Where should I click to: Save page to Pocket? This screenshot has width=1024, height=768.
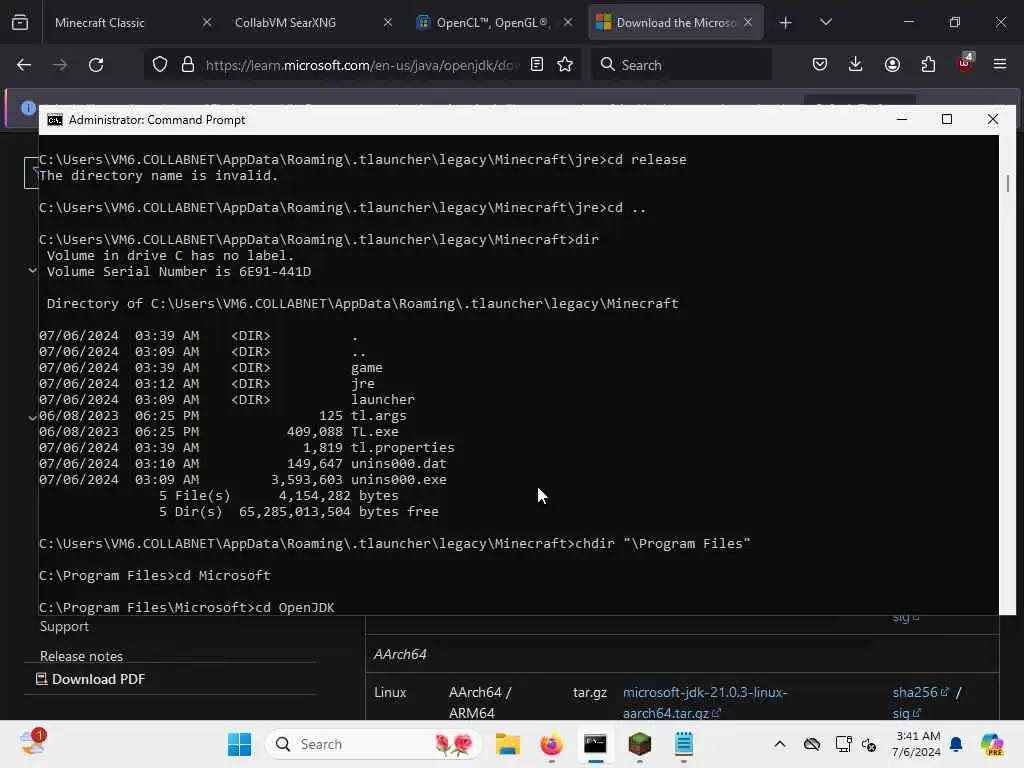pos(820,65)
